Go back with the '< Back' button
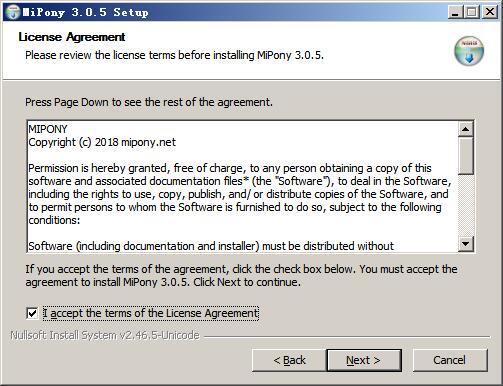Screen dimensions: 503x386 pos(289,360)
